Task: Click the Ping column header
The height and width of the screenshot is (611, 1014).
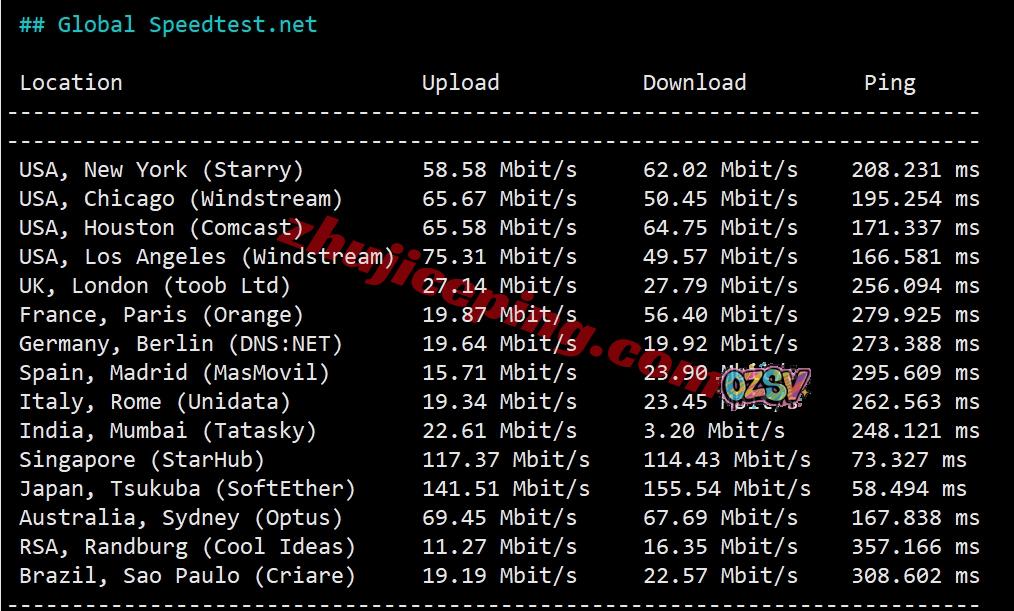Action: pyautogui.click(x=890, y=83)
